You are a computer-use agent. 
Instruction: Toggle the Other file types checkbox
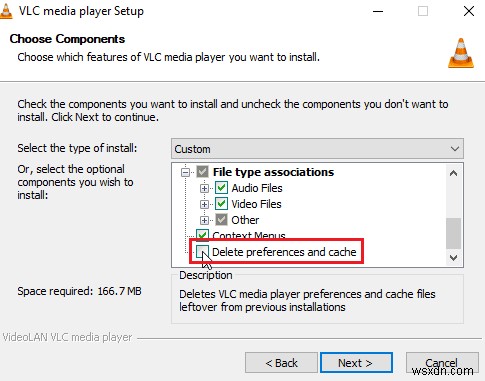(x=221, y=220)
